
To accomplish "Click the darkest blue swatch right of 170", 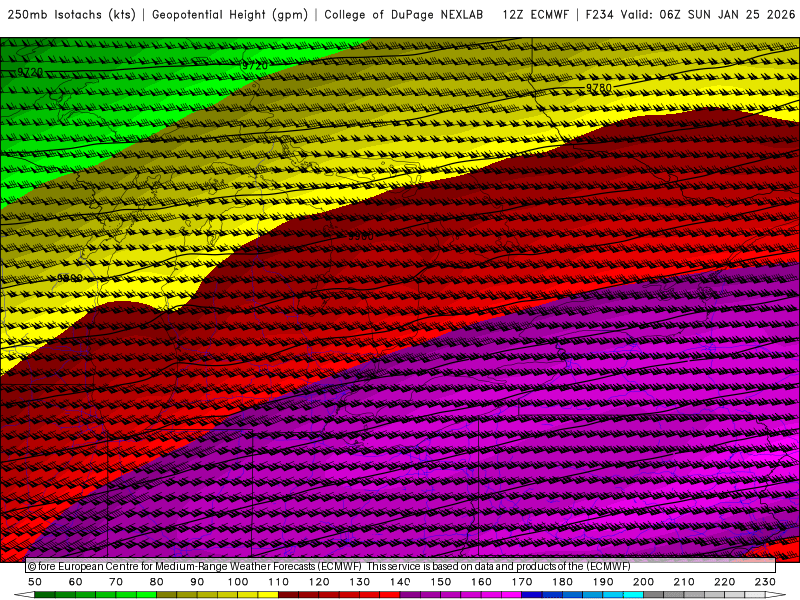I will pos(532,595).
